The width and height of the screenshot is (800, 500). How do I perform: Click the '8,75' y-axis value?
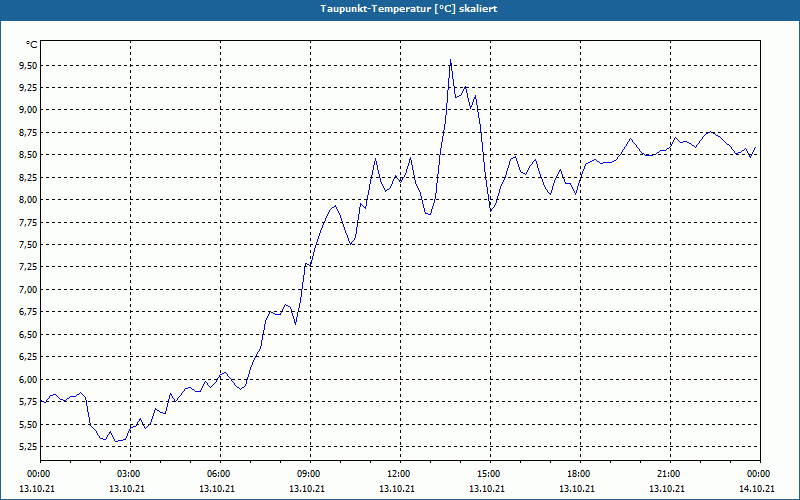(x=29, y=132)
